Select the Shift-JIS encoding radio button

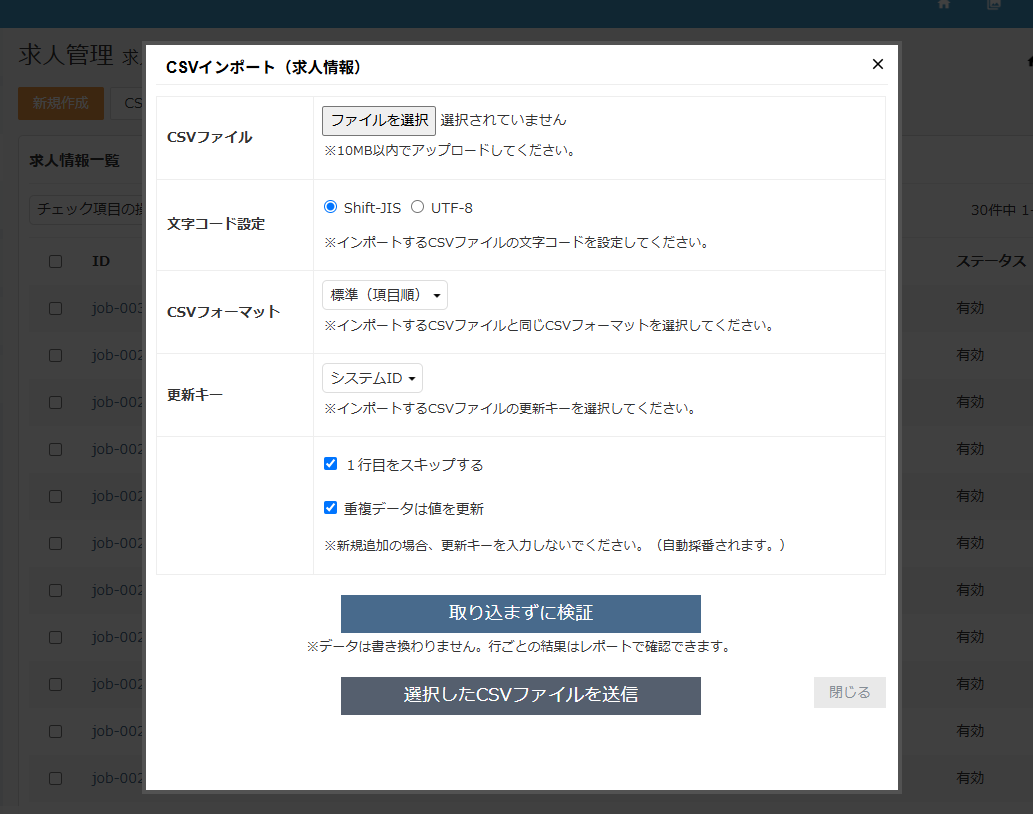click(331, 207)
